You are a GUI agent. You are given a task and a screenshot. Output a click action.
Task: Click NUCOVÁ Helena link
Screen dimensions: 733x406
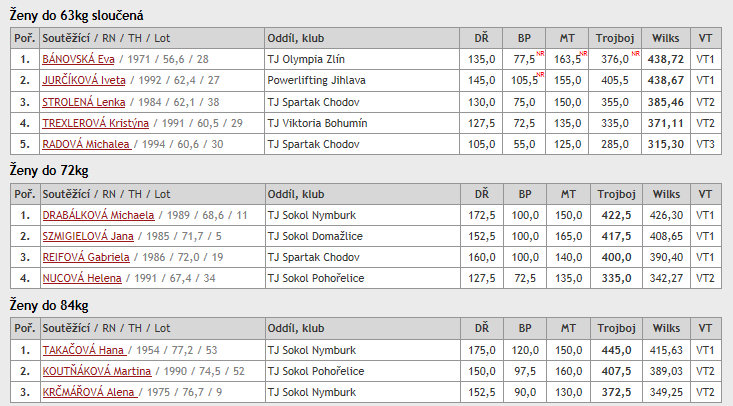[82, 278]
